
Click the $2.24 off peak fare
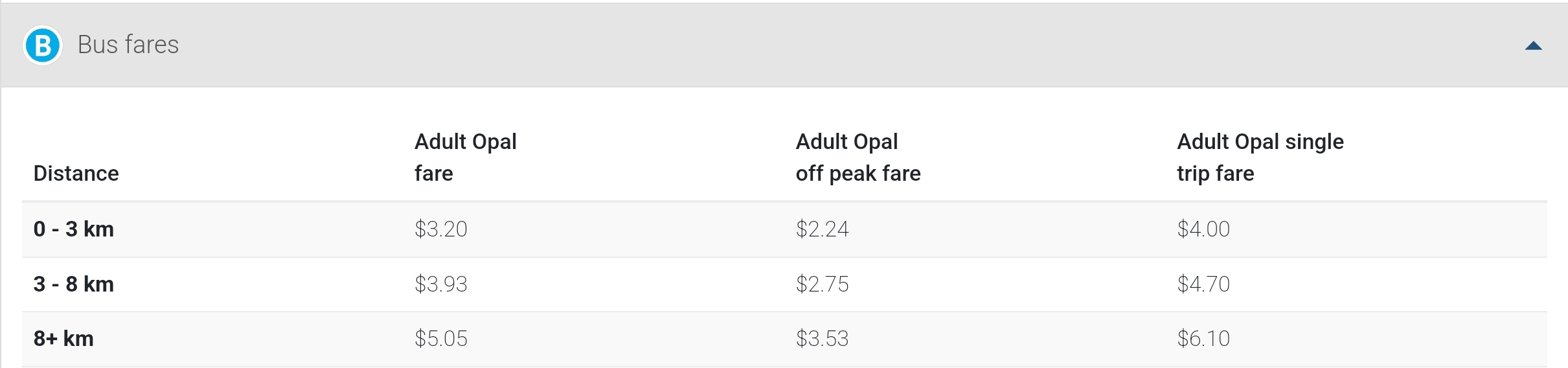click(x=822, y=229)
